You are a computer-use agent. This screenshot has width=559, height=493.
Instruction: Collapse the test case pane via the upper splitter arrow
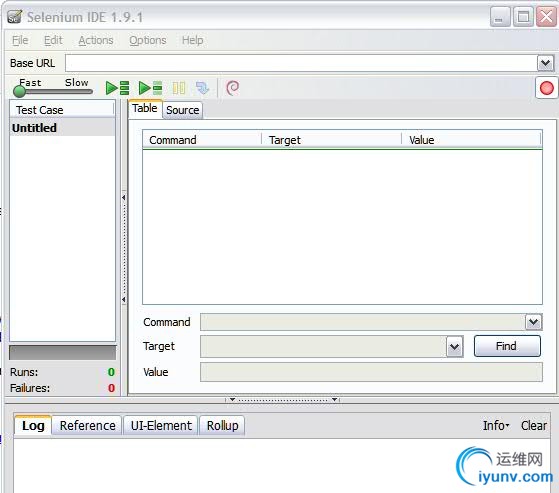124,197
